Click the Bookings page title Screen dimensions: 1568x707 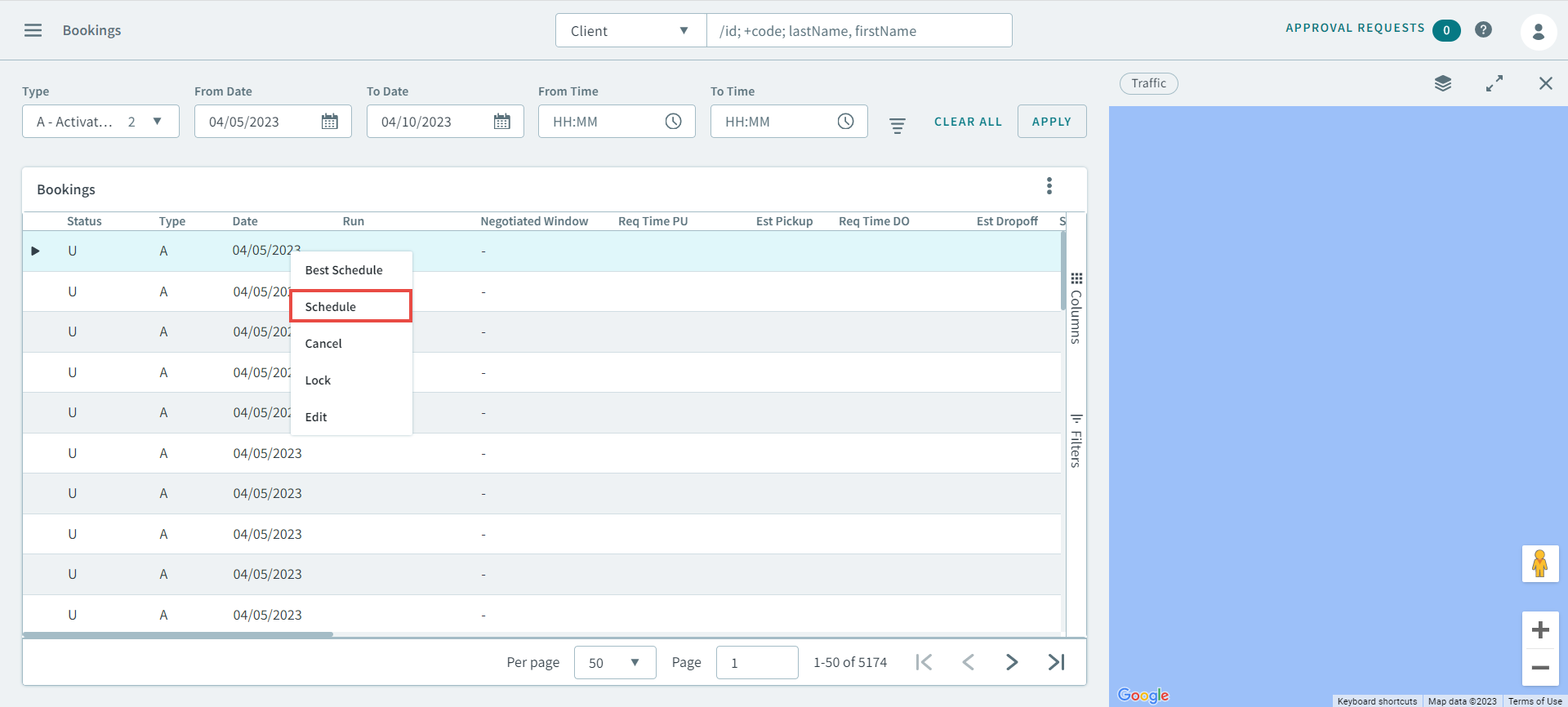click(x=91, y=30)
